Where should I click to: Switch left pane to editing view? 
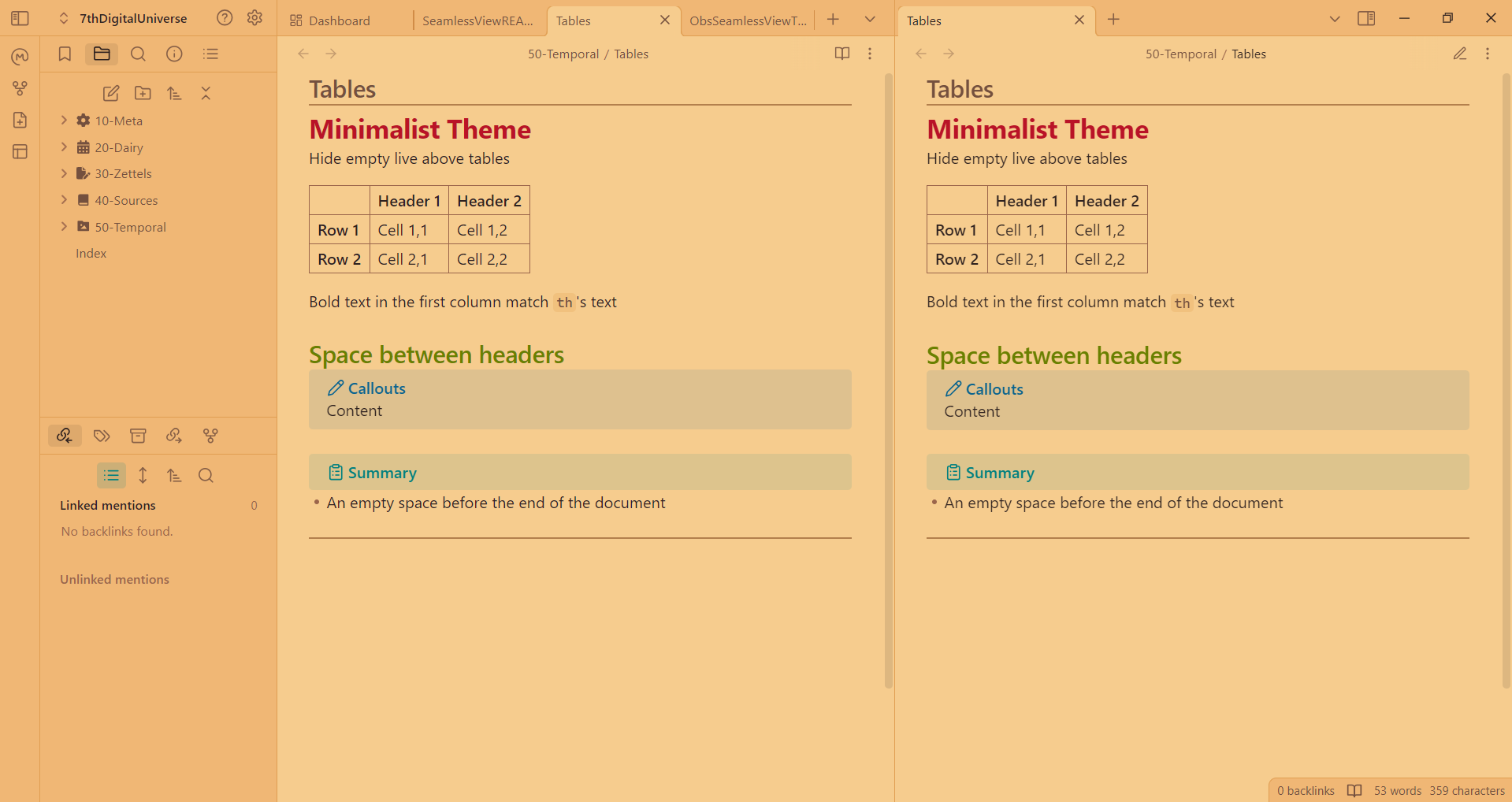[x=842, y=54]
